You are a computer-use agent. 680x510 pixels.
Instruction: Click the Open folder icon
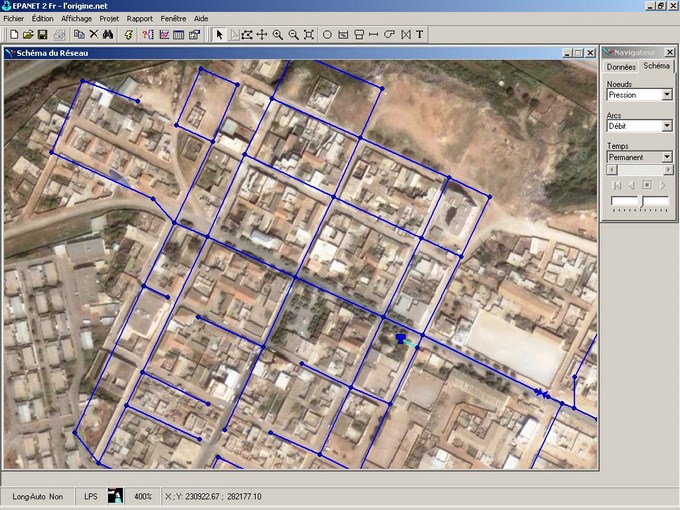[28, 34]
